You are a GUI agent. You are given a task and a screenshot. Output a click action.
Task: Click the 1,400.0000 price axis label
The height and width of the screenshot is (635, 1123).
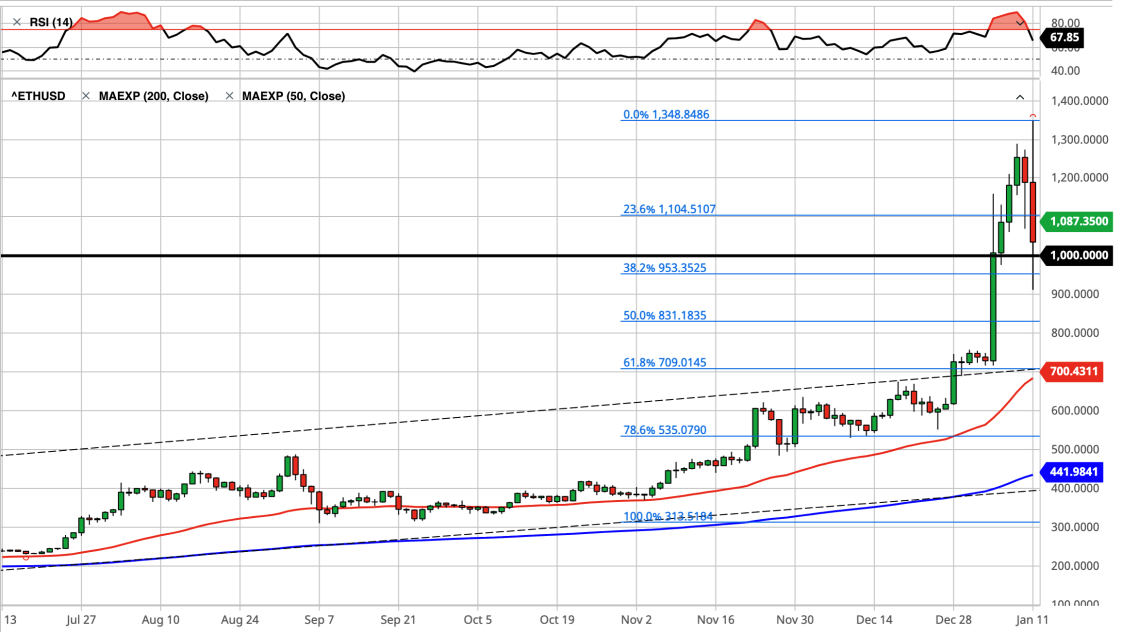(1079, 101)
